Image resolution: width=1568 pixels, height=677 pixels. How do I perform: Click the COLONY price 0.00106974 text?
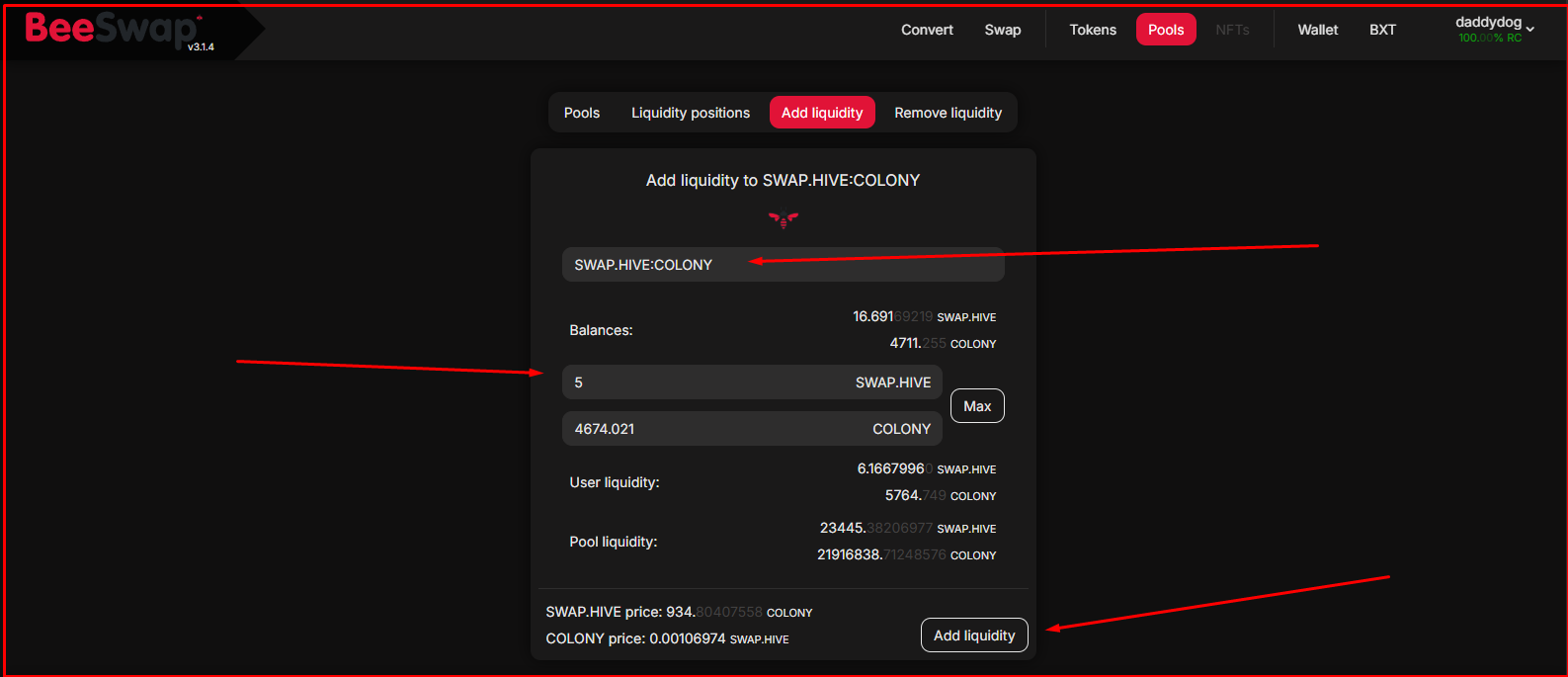(667, 638)
